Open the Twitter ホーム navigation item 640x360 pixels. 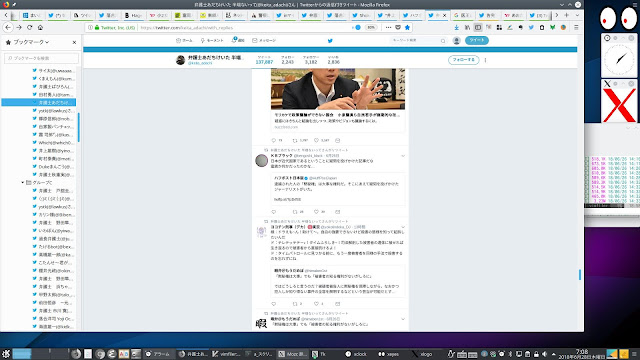coord(184,40)
